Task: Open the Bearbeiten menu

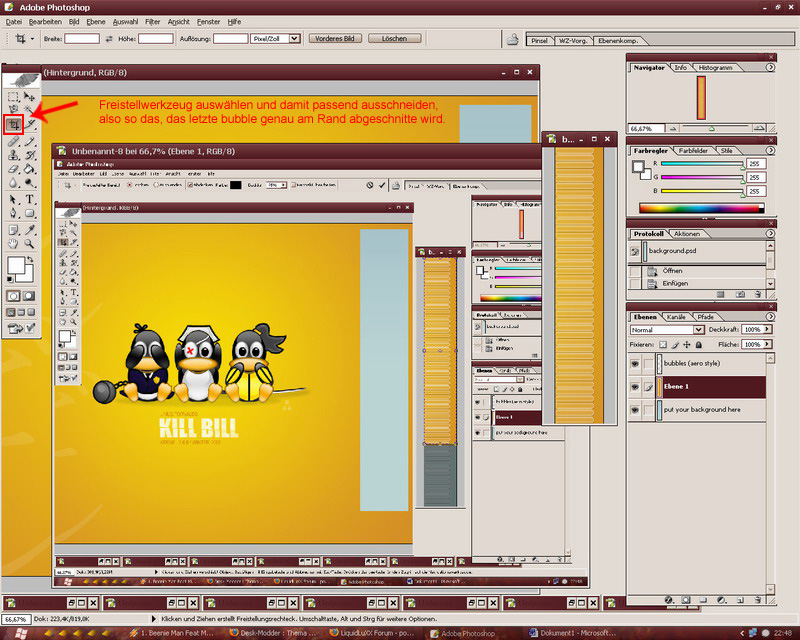Action: click(45, 22)
